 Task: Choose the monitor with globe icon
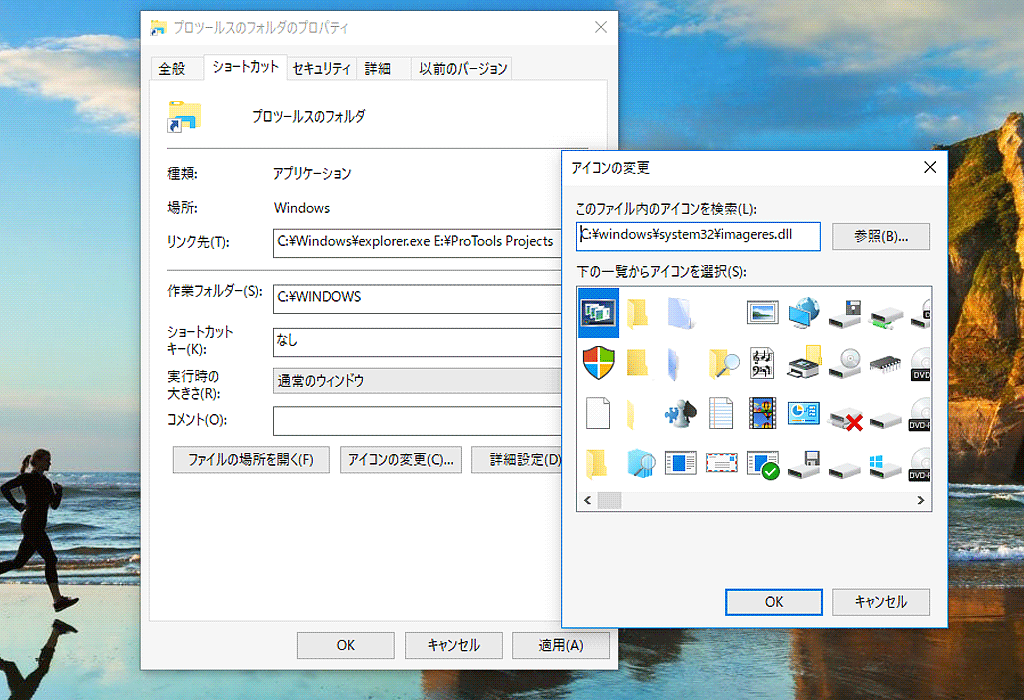804,312
